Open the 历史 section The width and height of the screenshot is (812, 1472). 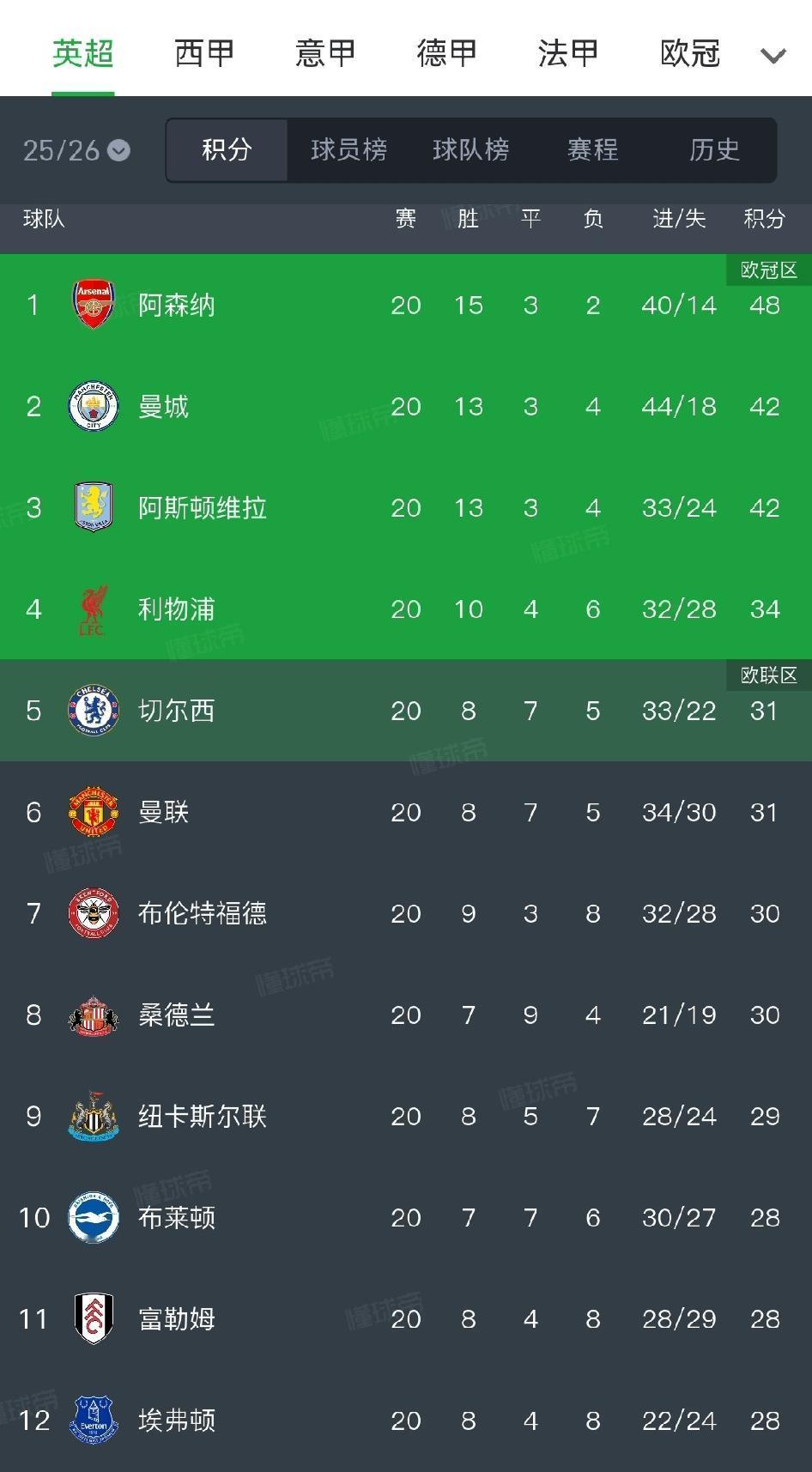coord(714,150)
